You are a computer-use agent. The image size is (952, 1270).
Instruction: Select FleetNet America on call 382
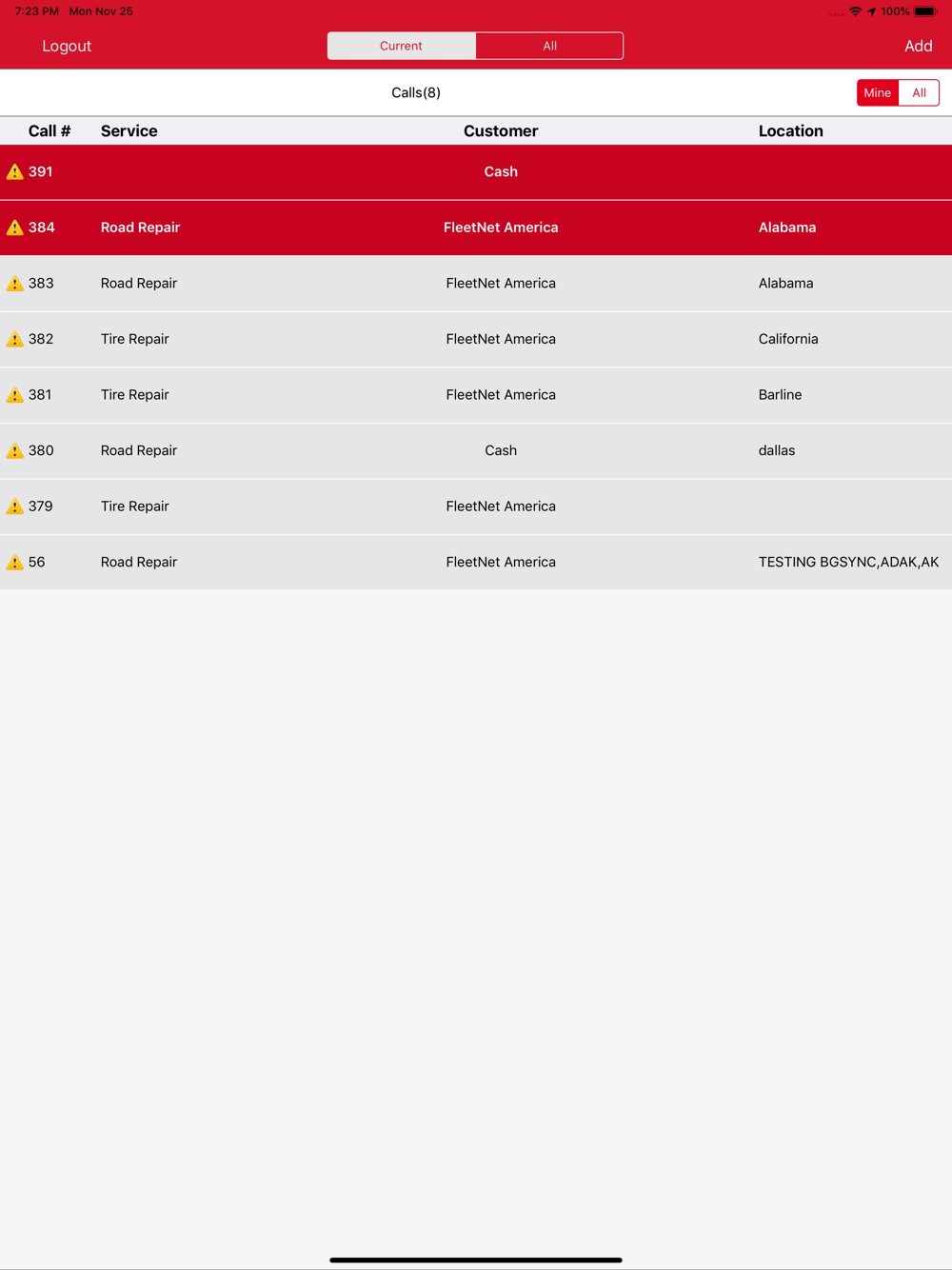click(x=501, y=339)
